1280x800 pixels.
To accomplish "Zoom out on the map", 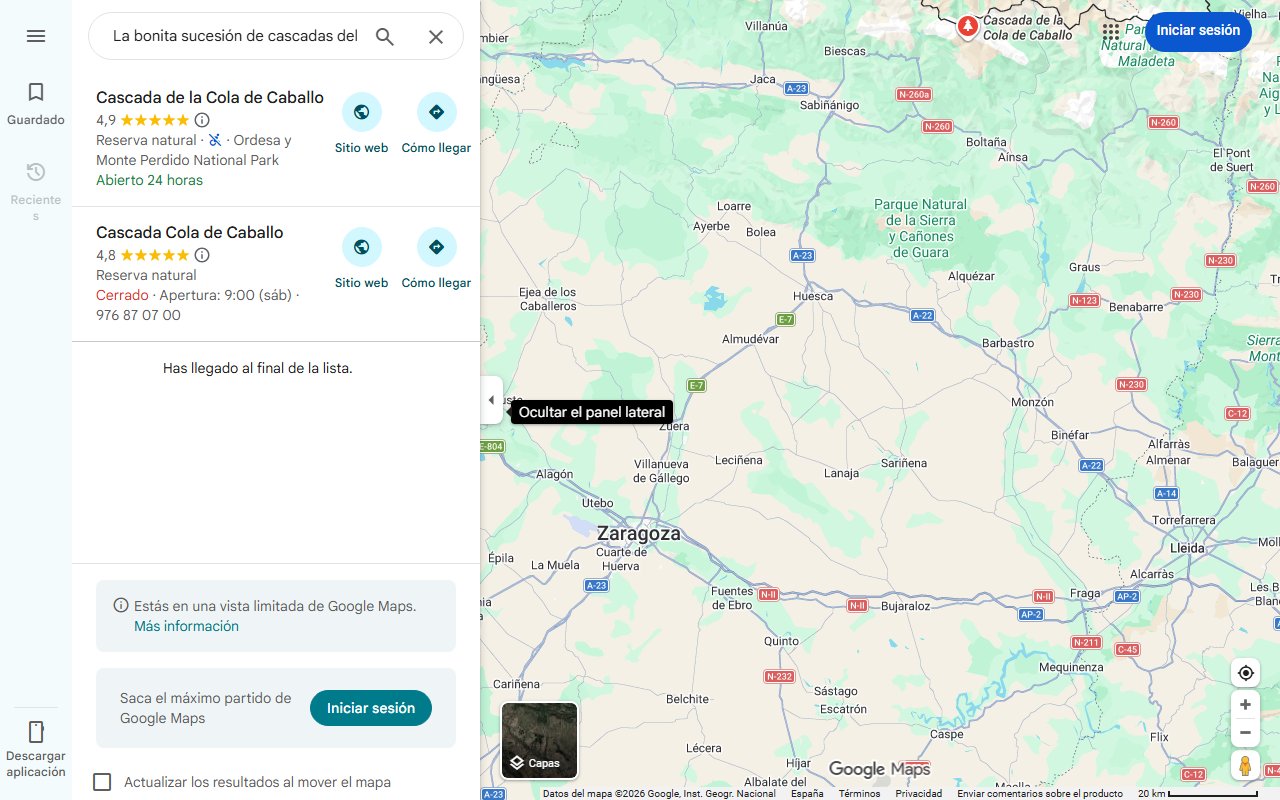I will click(1245, 733).
